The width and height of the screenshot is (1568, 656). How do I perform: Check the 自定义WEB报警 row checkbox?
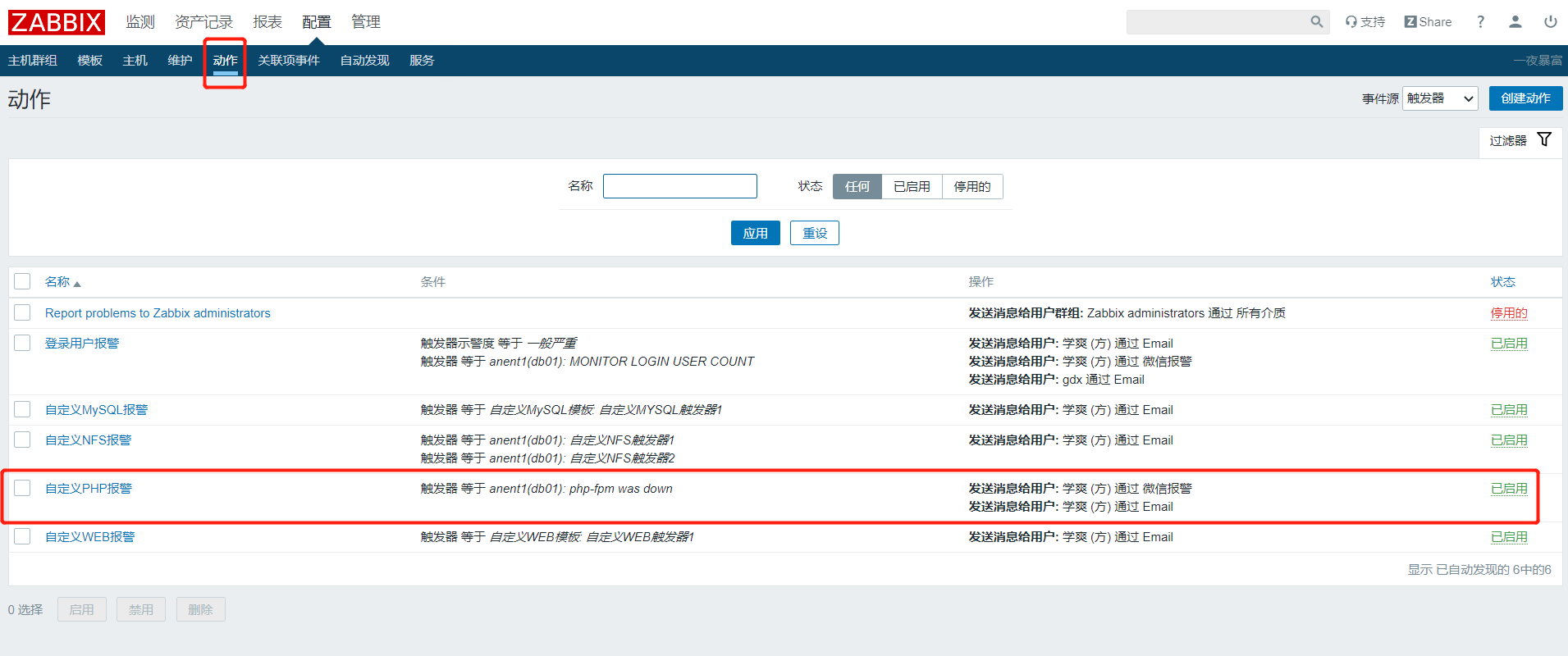[x=22, y=536]
